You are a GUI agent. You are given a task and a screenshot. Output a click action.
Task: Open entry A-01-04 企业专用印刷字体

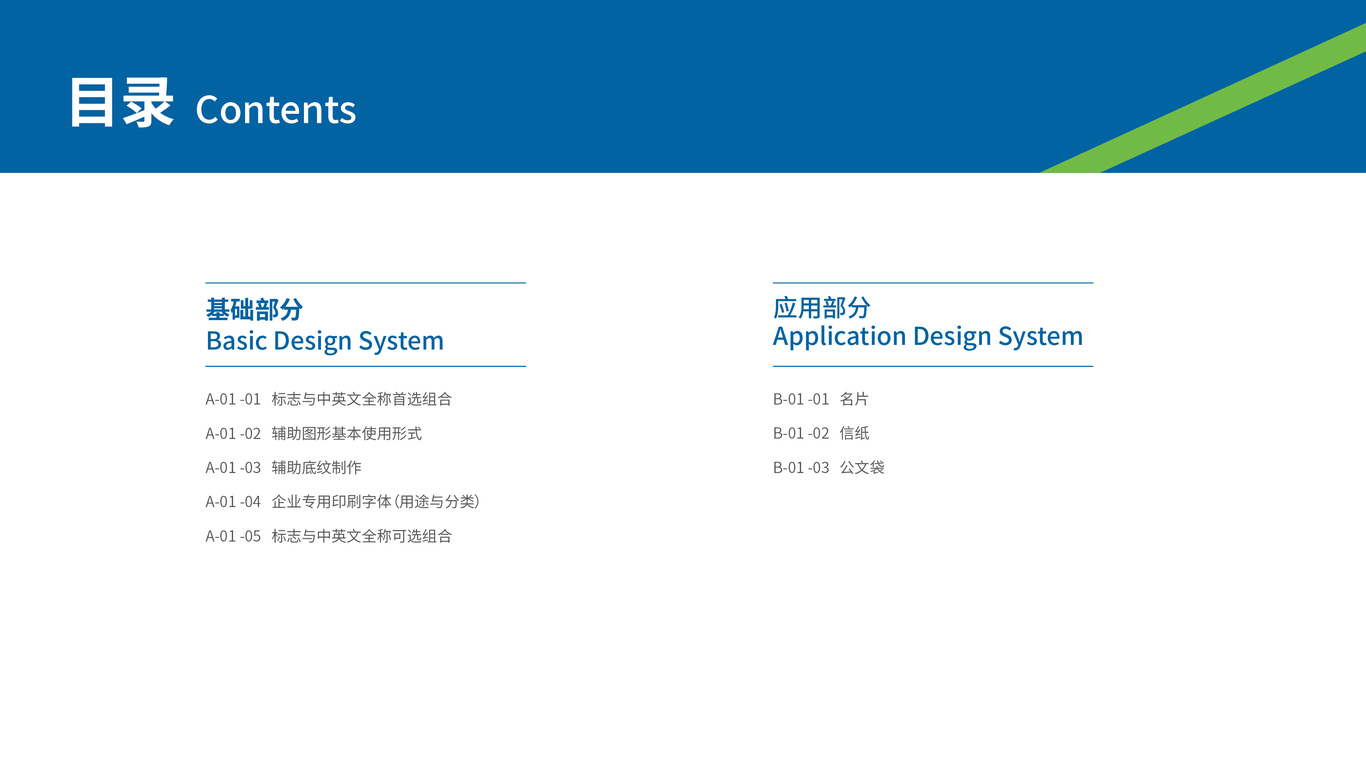(343, 501)
